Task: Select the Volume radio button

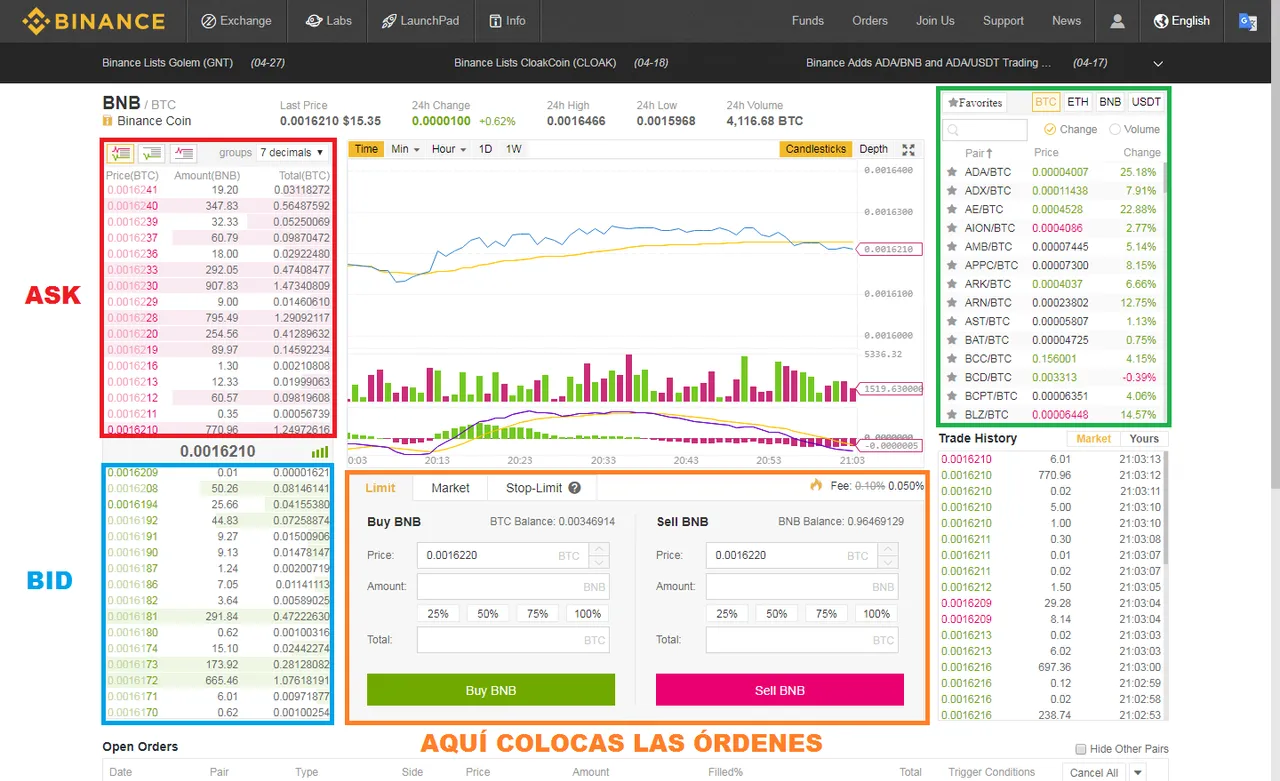Action: click(1114, 129)
